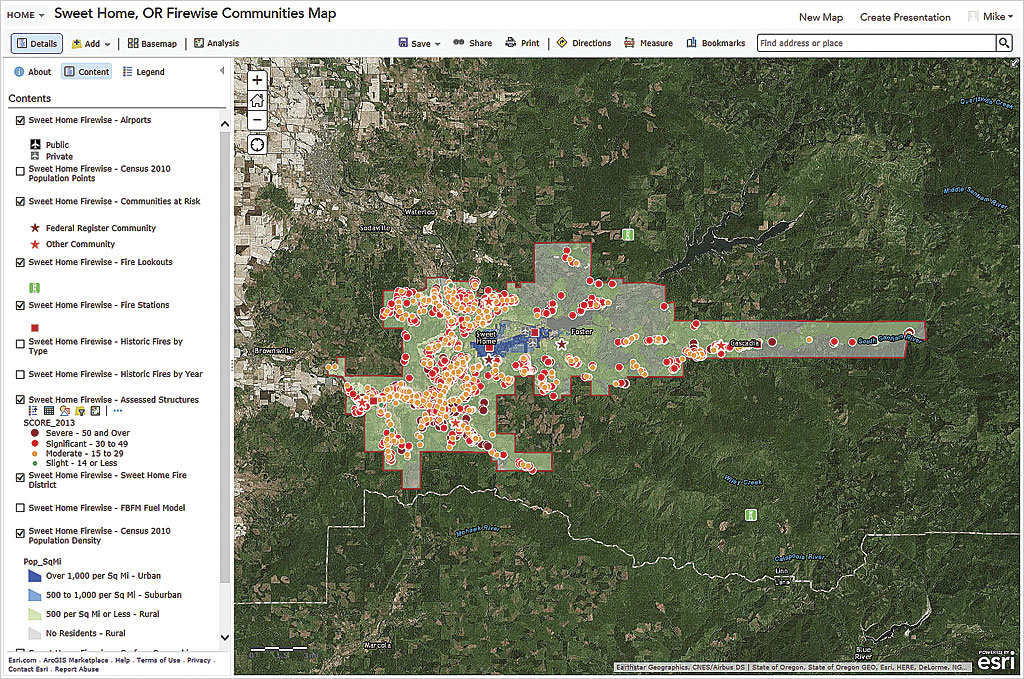The image size is (1024, 679).
Task: Open the Privacy footer link
Action: [199, 660]
